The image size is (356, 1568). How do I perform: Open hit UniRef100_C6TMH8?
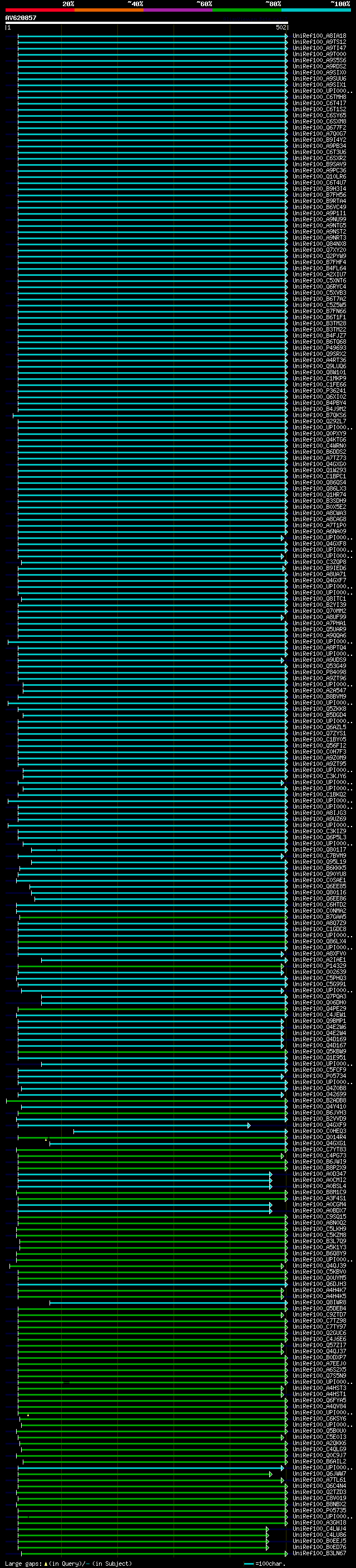(x=319, y=97)
